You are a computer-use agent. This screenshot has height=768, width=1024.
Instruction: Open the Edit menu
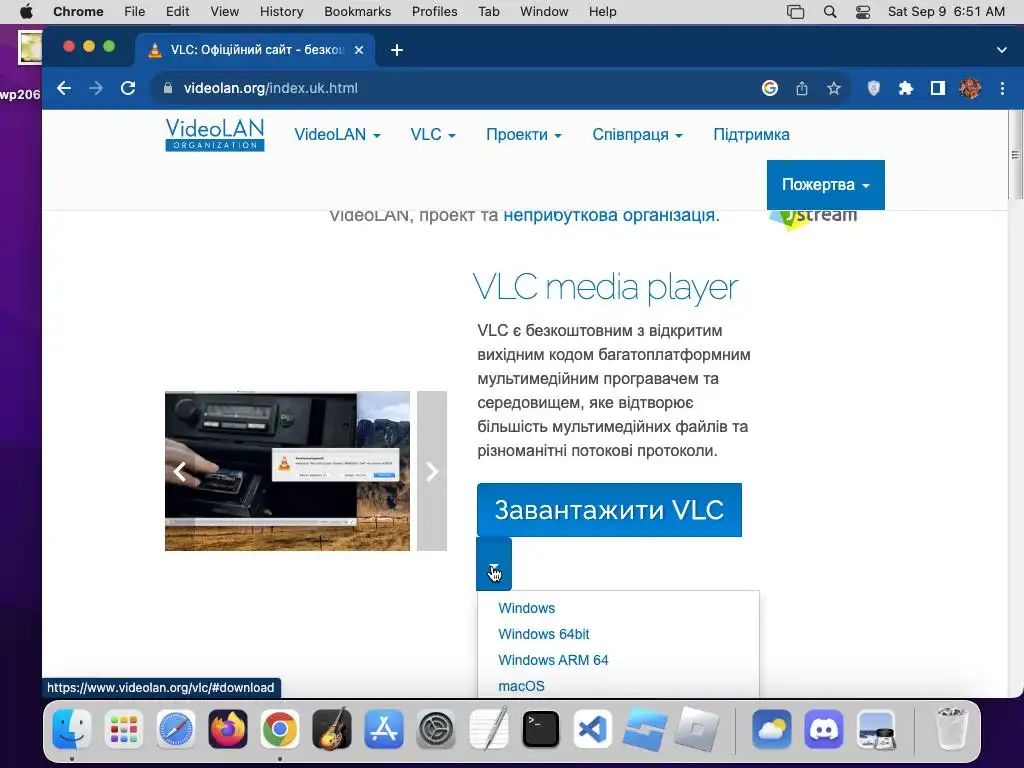click(x=177, y=11)
